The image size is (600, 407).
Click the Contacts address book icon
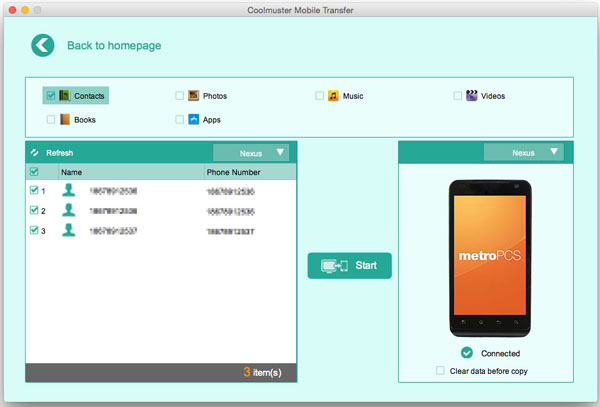pyautogui.click(x=64, y=95)
